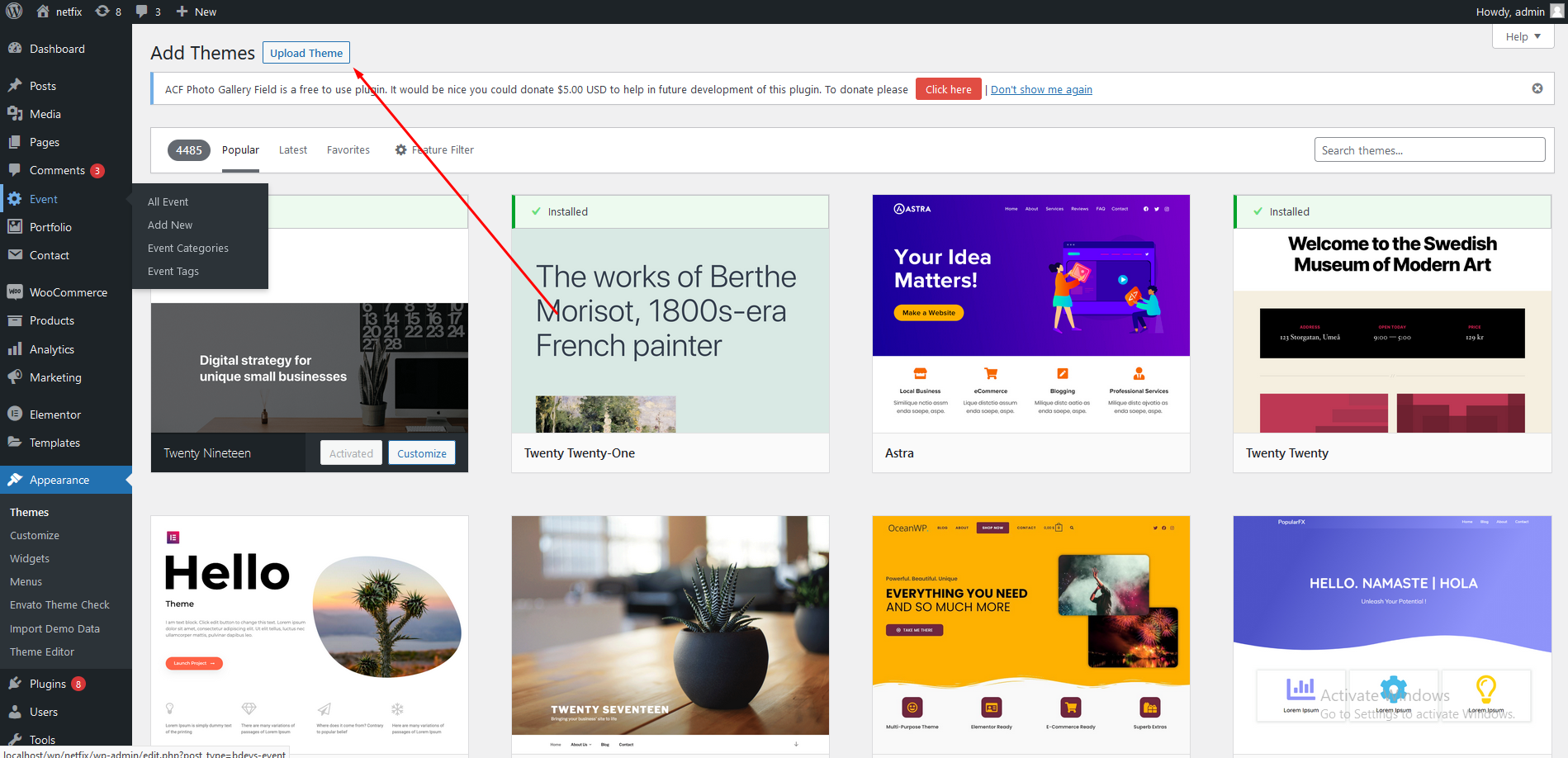Viewport: 1568px width, 758px height.
Task: Click the Marketing megaphone icon
Action: [15, 377]
